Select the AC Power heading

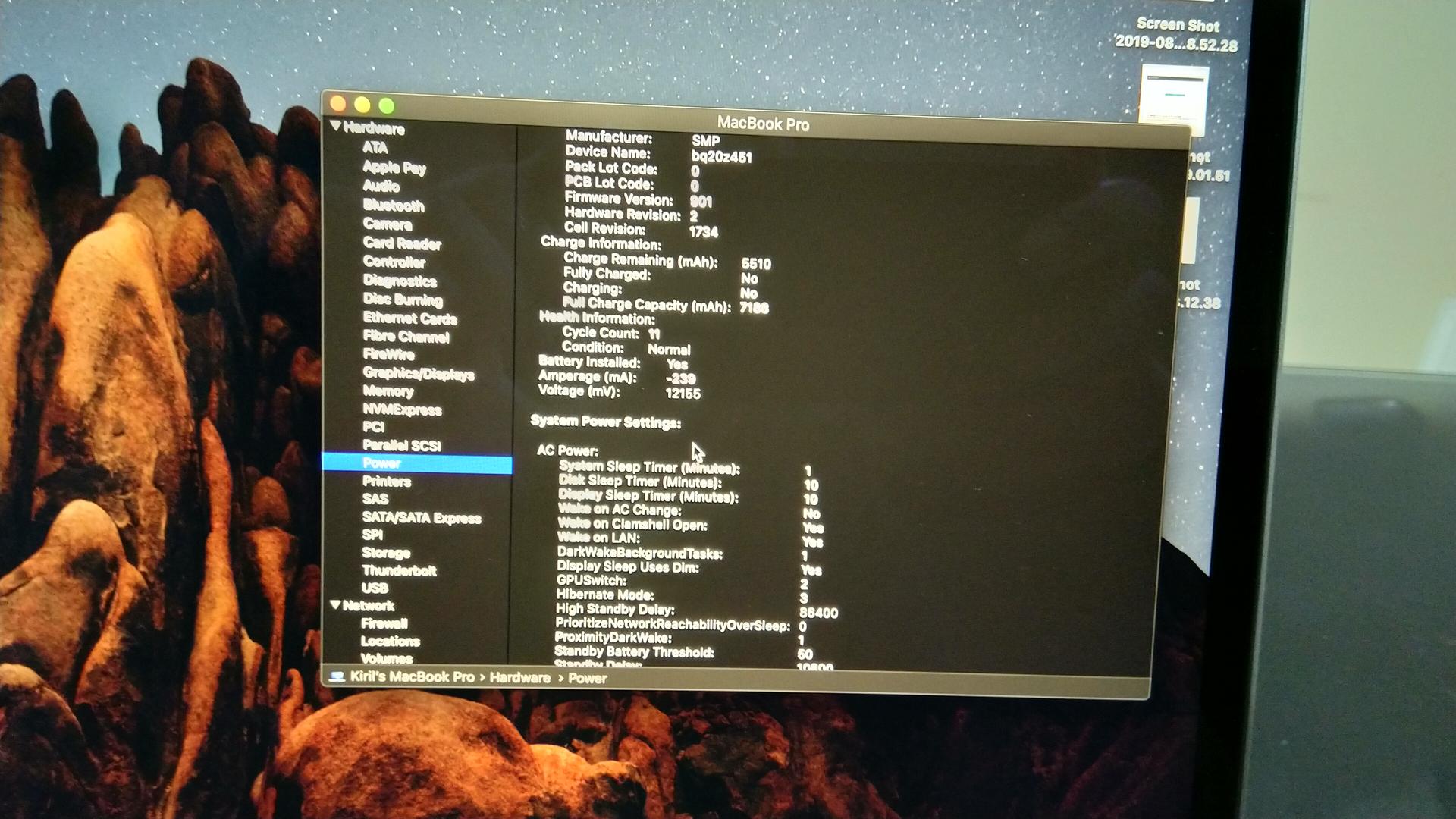tap(567, 450)
